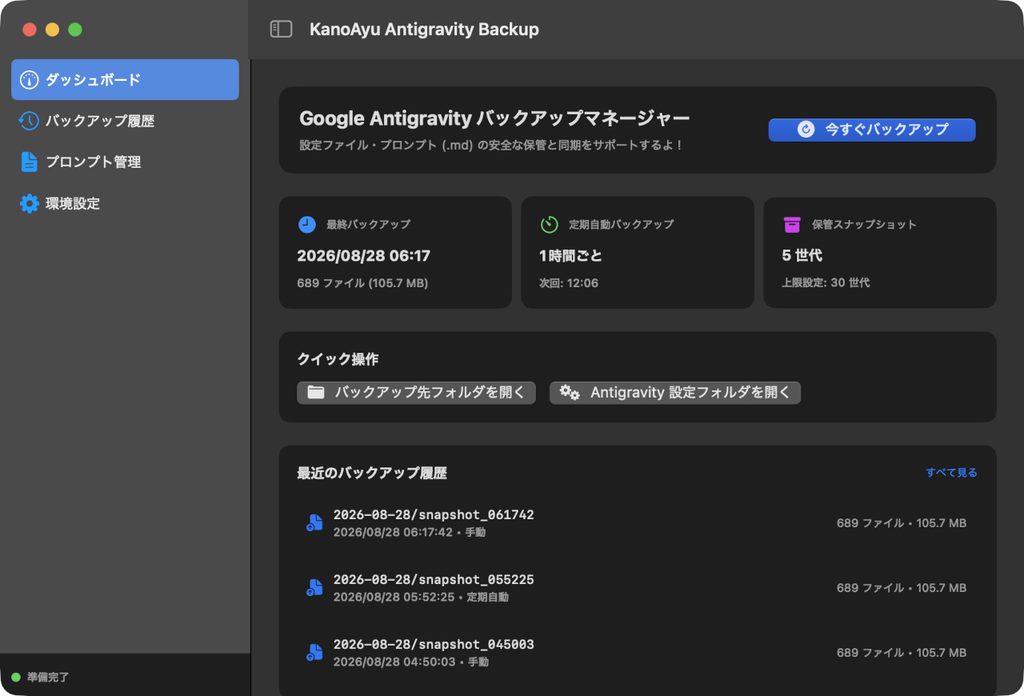1024x696 pixels.
Task: Open the ダッシュボード sidebar item
Action: [x=125, y=80]
